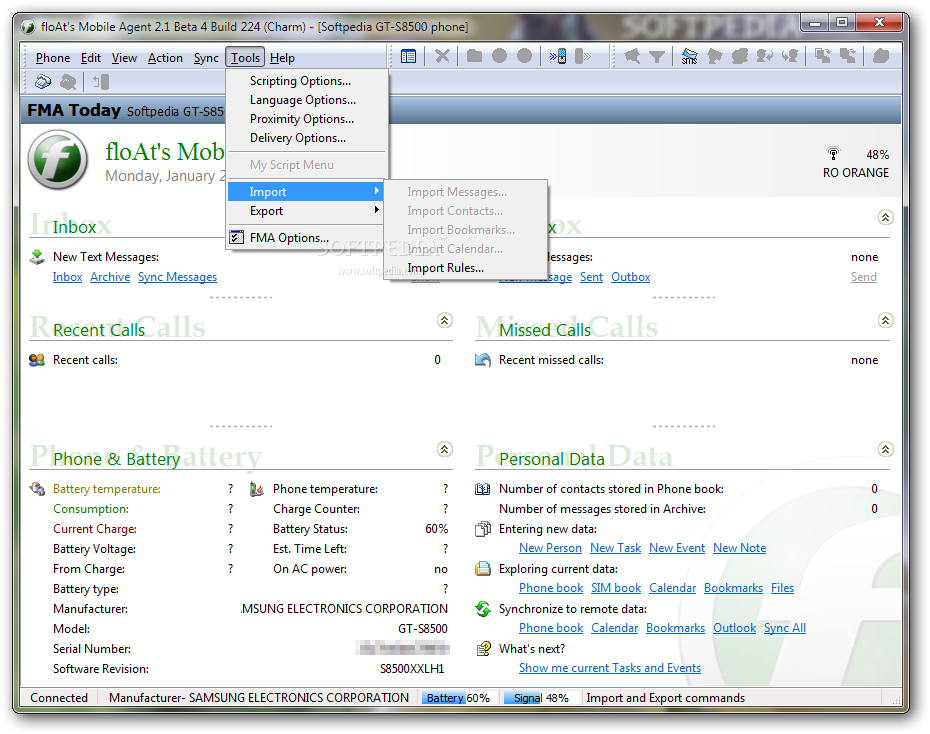Click the FMA Options checkbox icon in menu

click(x=236, y=237)
